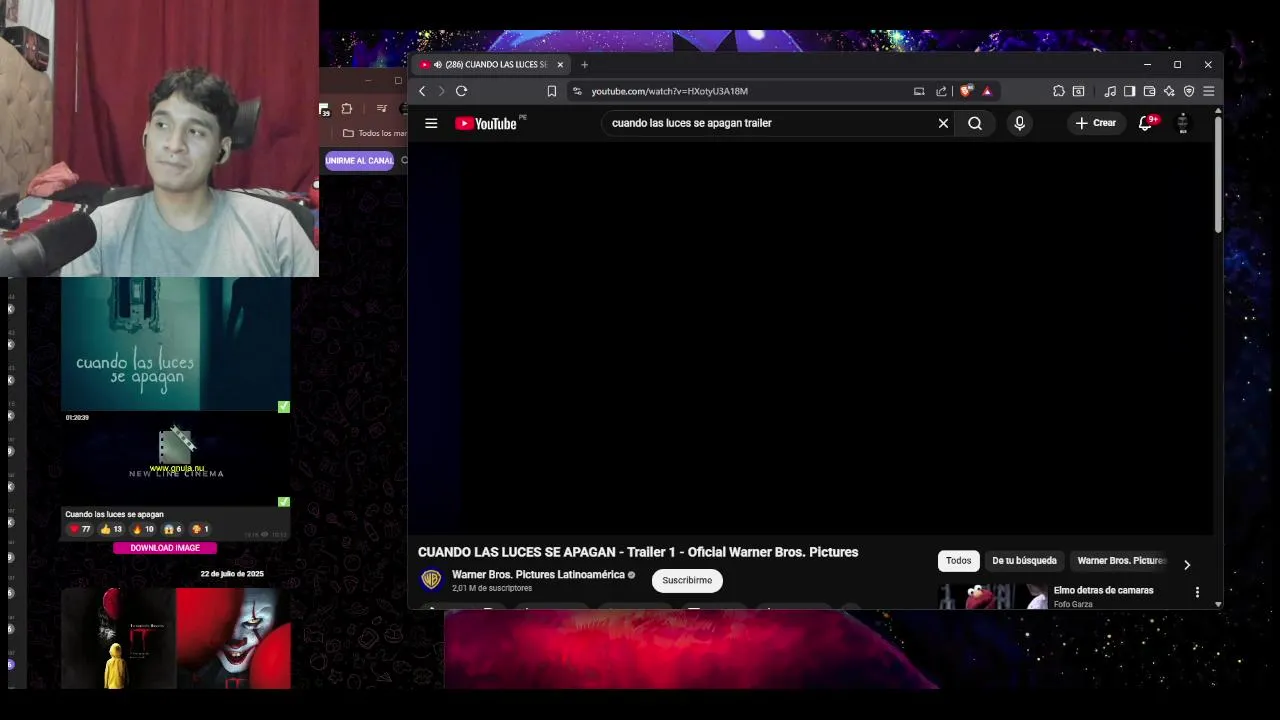Open the Crear upload button

click(1095, 123)
